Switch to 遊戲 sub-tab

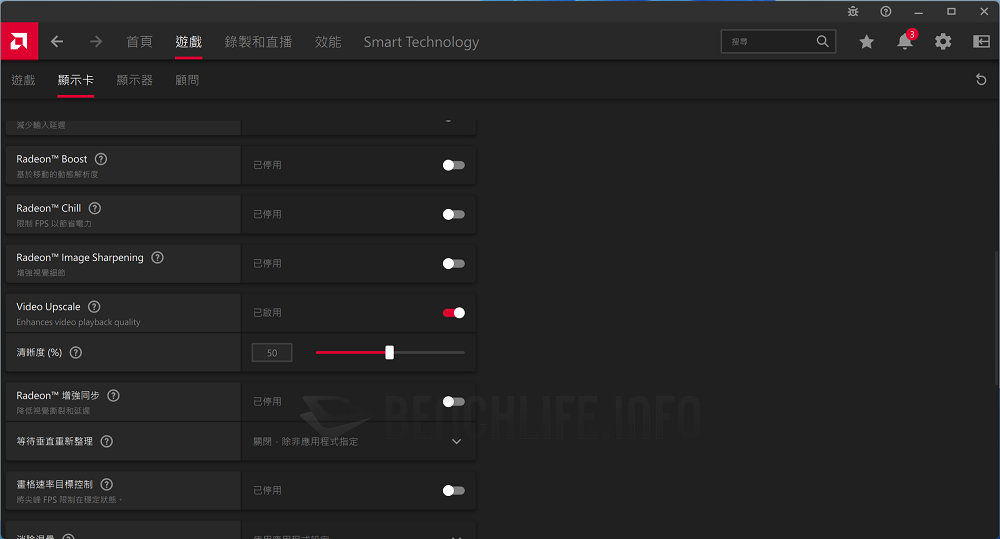click(x=23, y=80)
